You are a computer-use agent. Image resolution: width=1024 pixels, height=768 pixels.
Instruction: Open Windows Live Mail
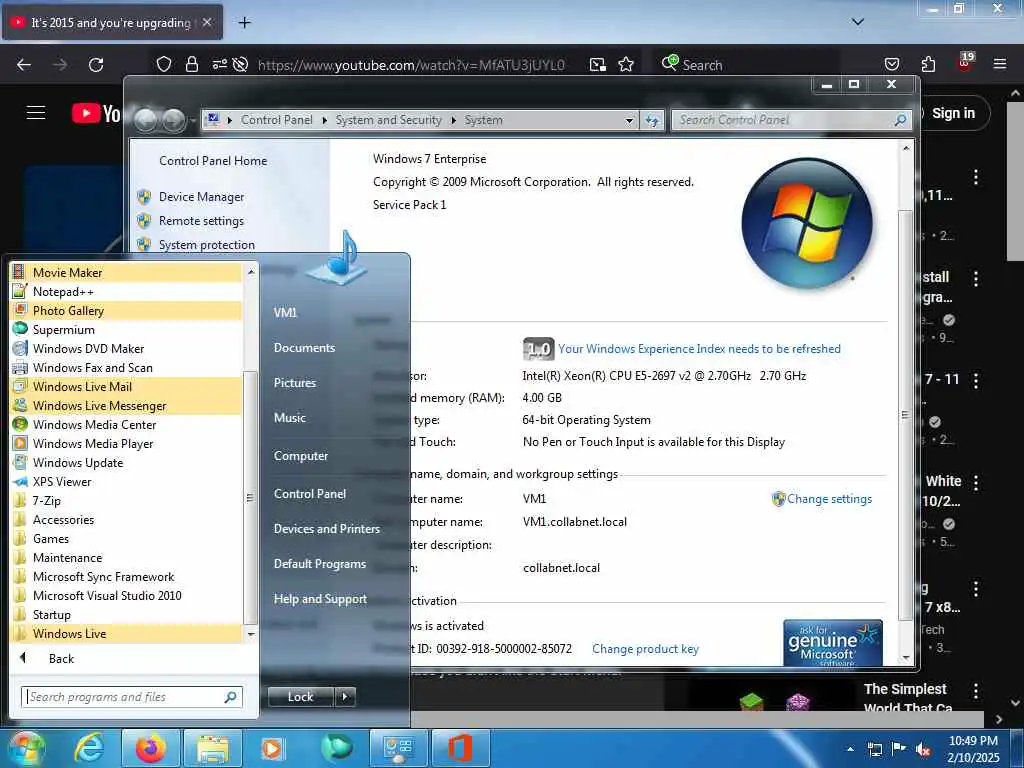pyautogui.click(x=126, y=386)
